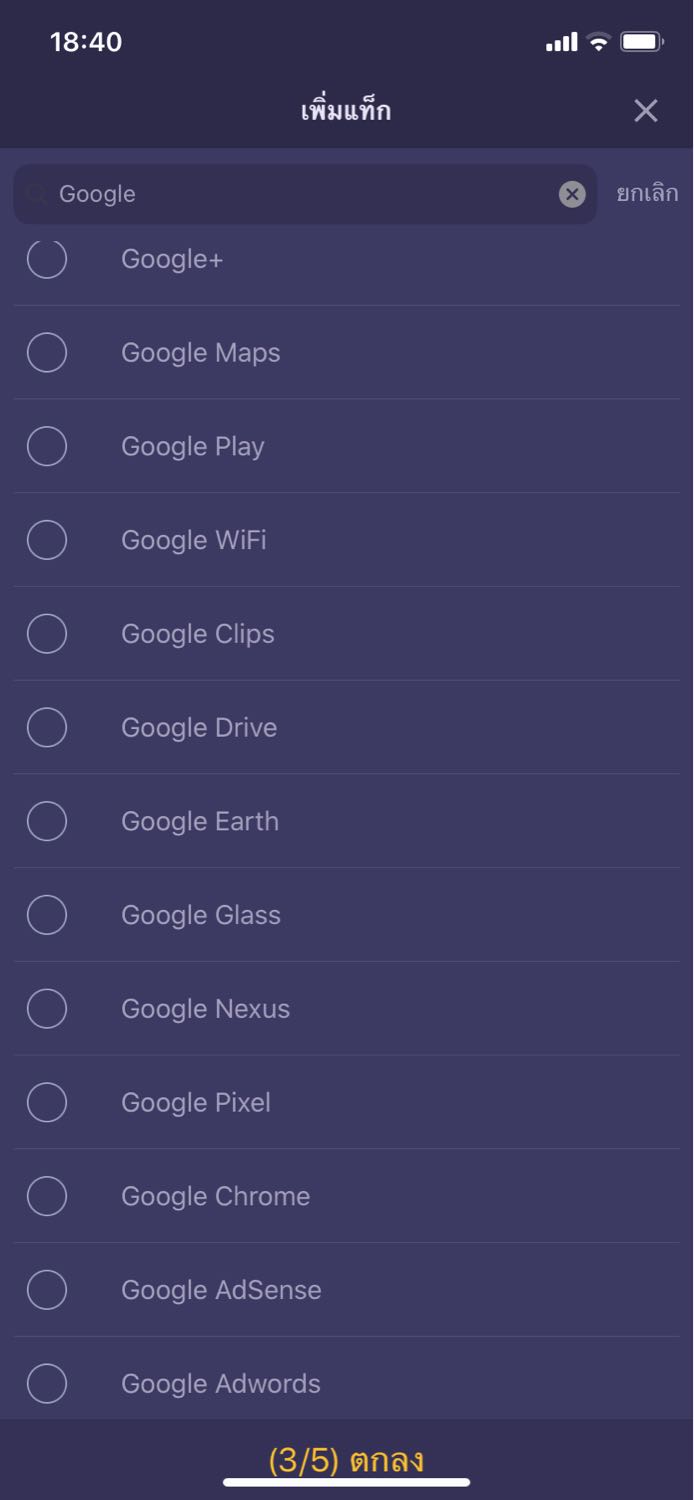Tap the Google Adwords tag row
The height and width of the screenshot is (1500, 694).
click(221, 1384)
